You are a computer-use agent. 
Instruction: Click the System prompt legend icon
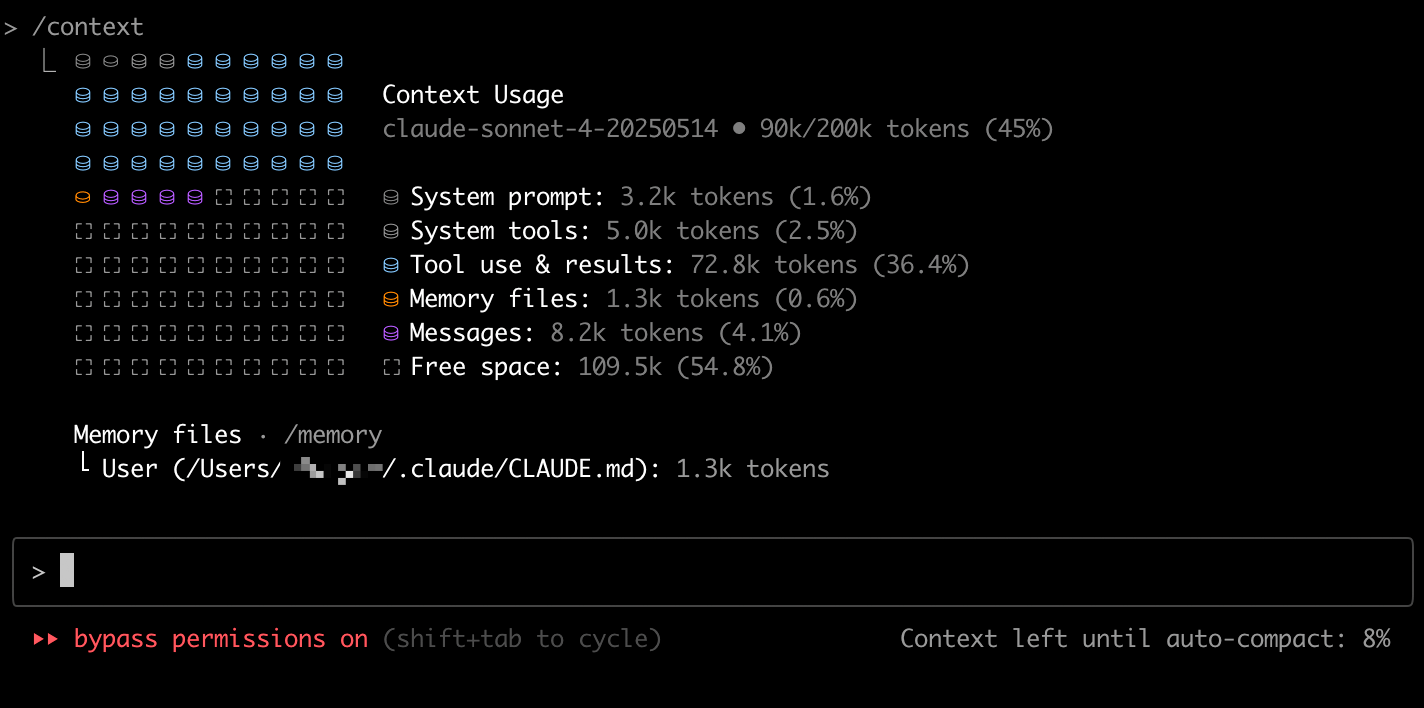[391, 197]
